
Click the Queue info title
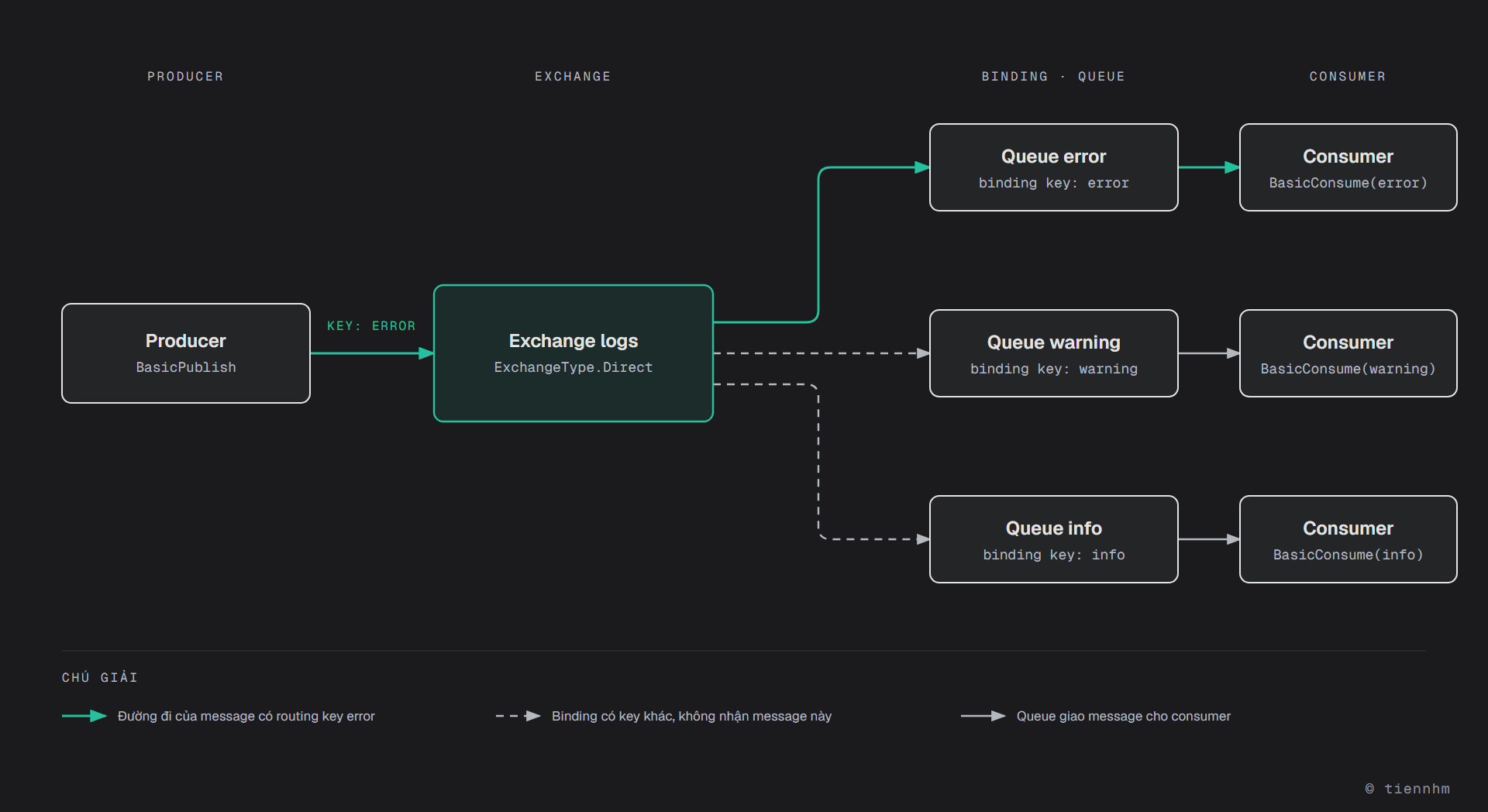click(x=1054, y=528)
